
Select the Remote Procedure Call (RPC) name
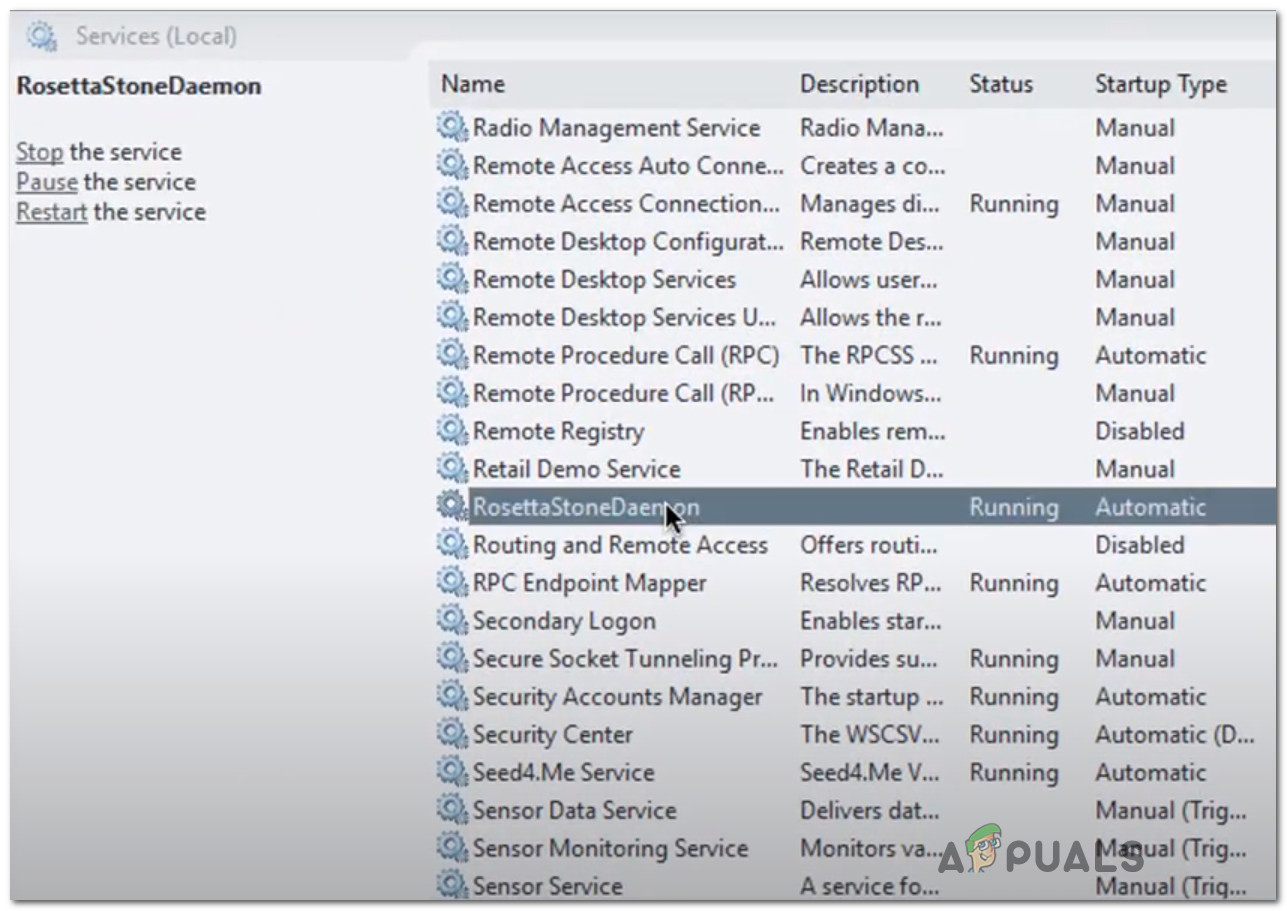point(625,356)
